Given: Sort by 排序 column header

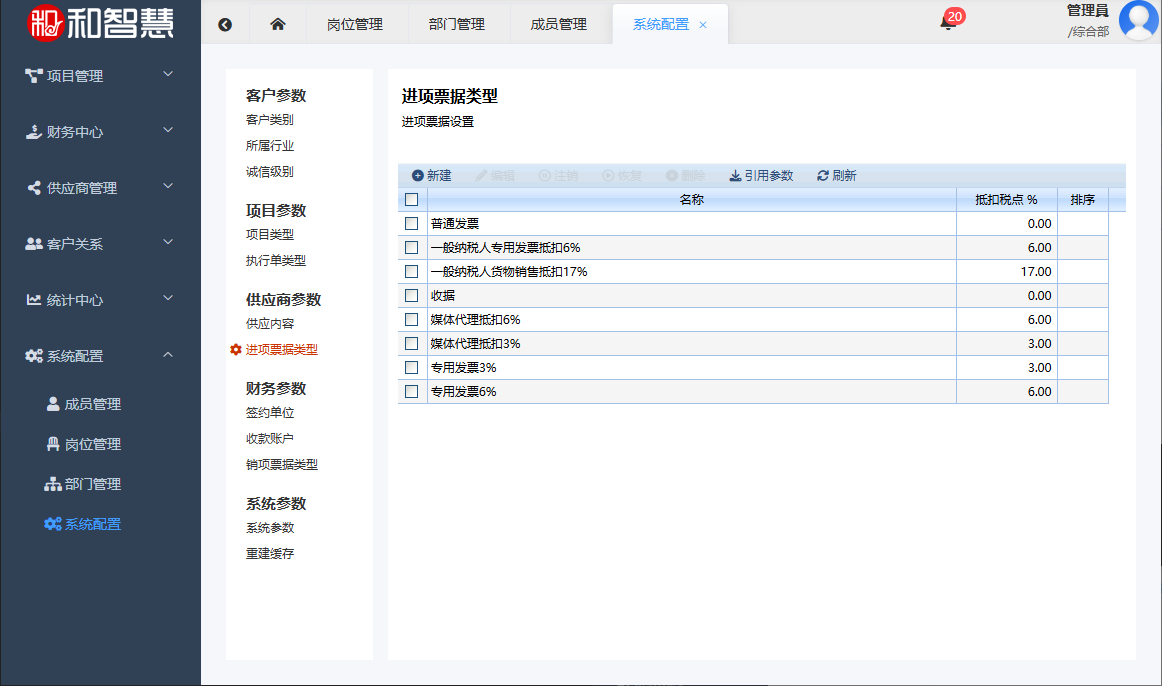Looking at the screenshot, I should pos(1083,199).
